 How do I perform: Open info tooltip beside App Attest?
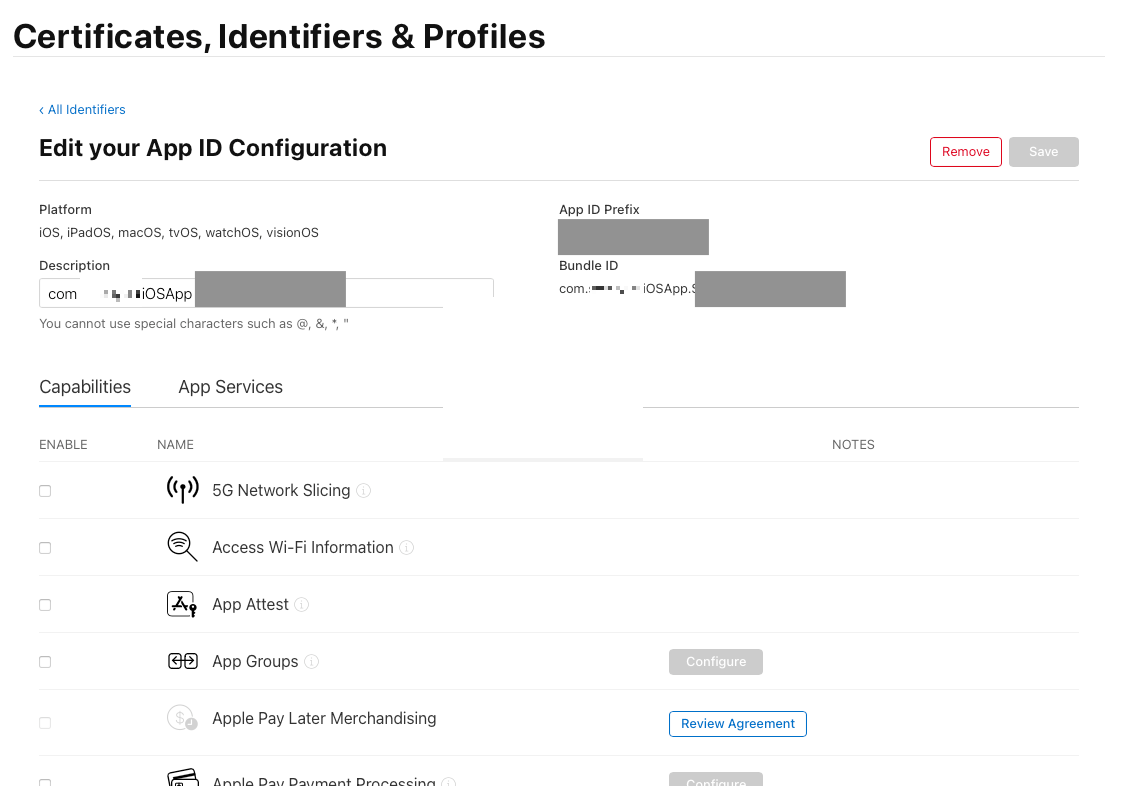pos(302,605)
